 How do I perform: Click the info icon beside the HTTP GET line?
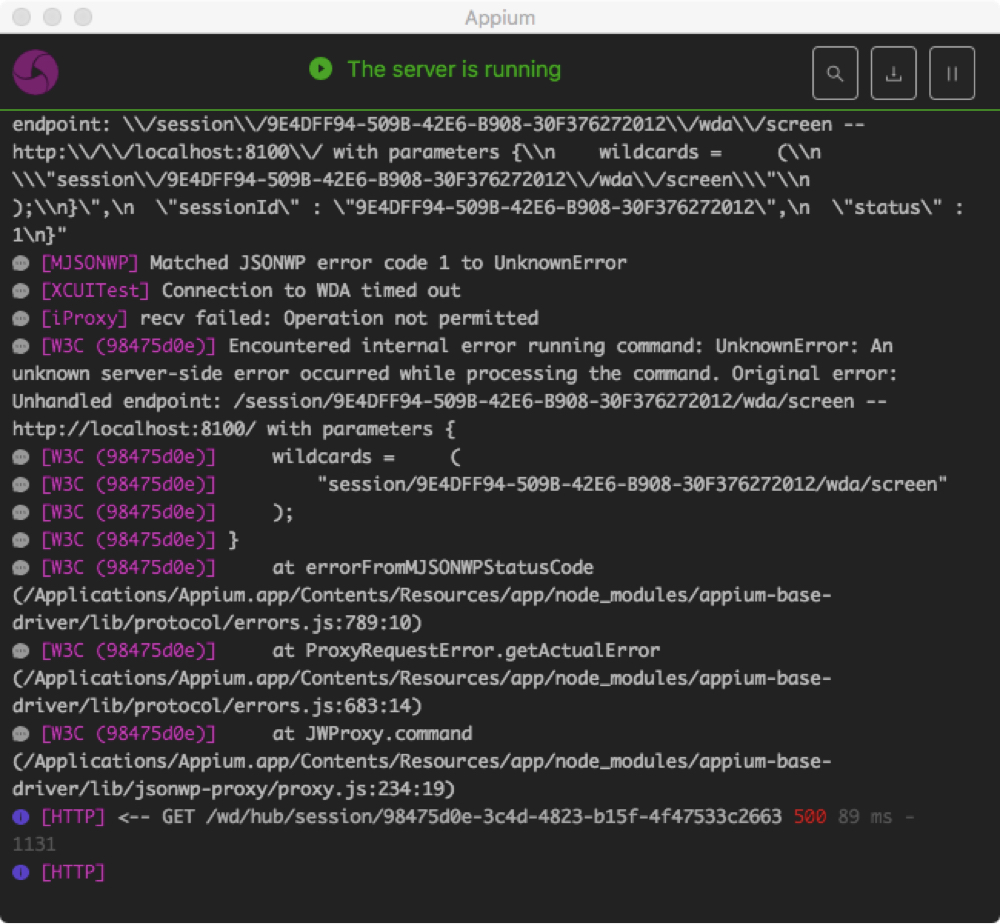click(21, 817)
